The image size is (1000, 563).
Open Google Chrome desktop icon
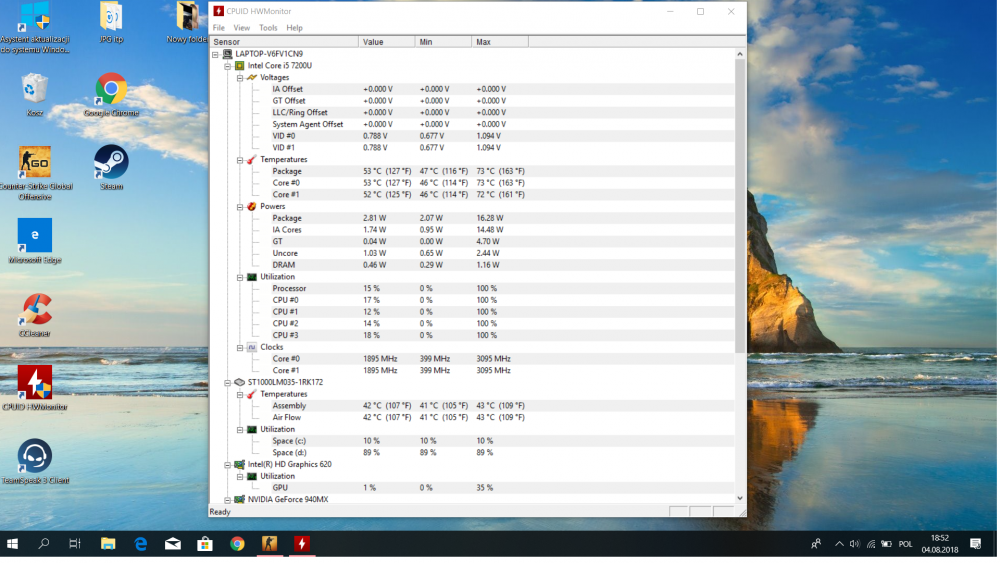[110, 90]
